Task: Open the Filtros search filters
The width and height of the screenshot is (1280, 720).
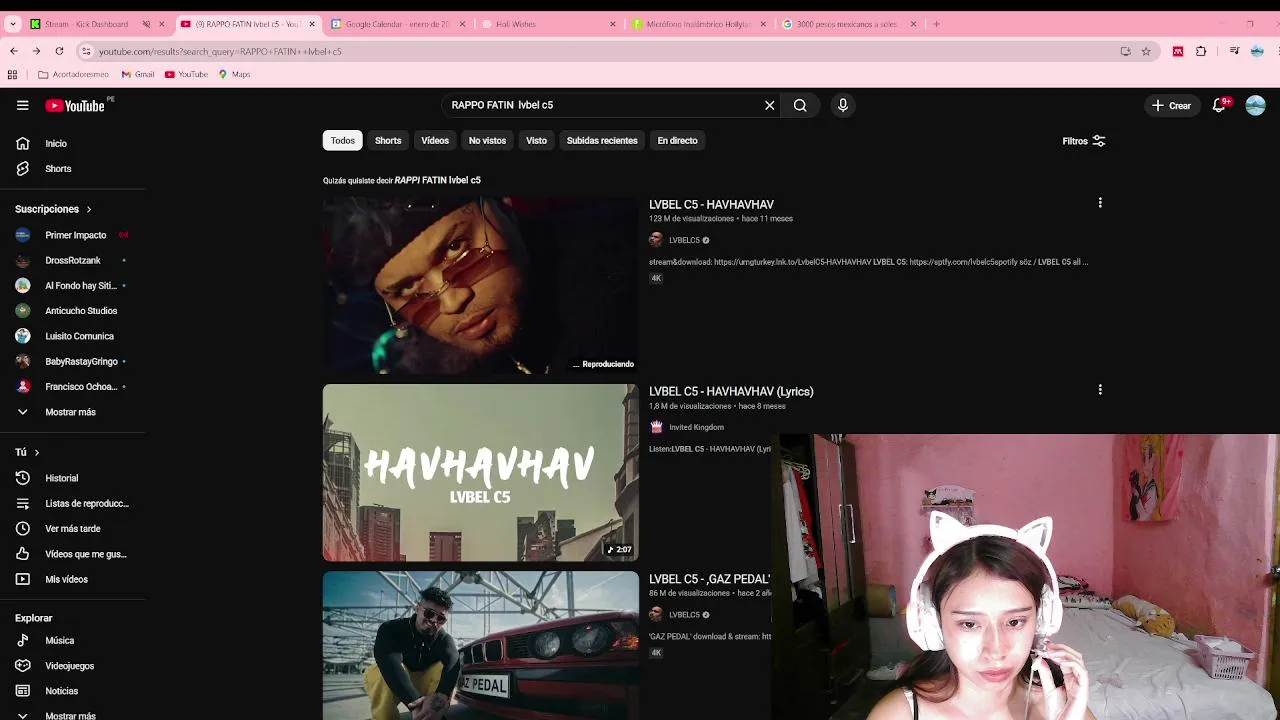Action: (1084, 141)
